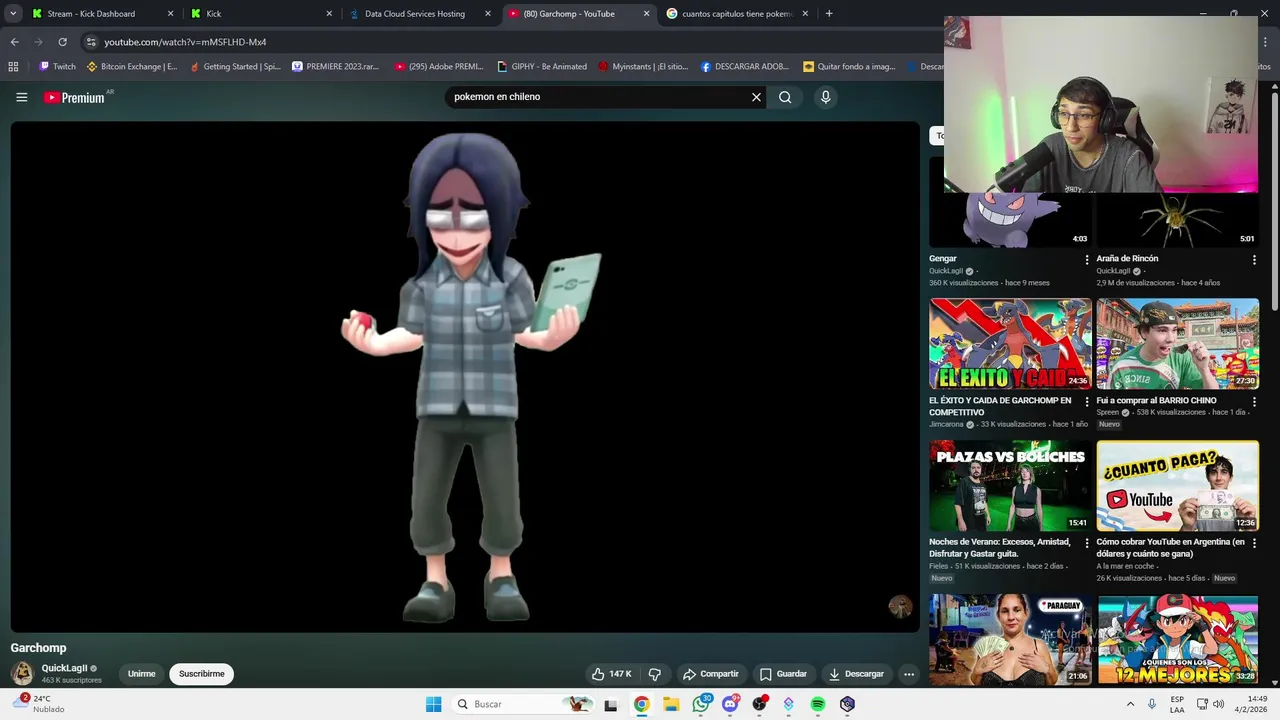Open GIPHY - Be Animated bookmark

[x=542, y=67]
